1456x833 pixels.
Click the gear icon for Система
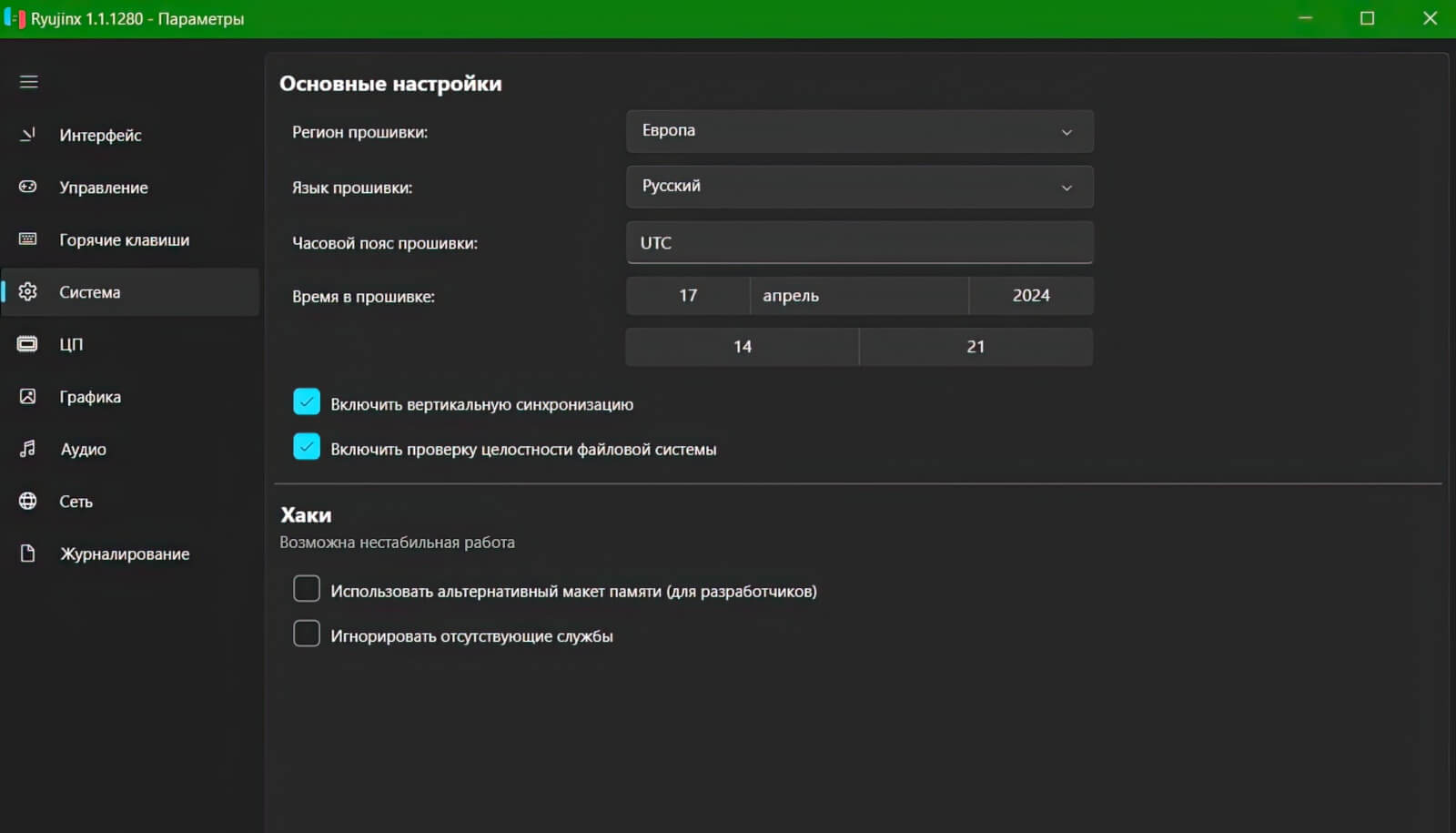pyautogui.click(x=28, y=291)
